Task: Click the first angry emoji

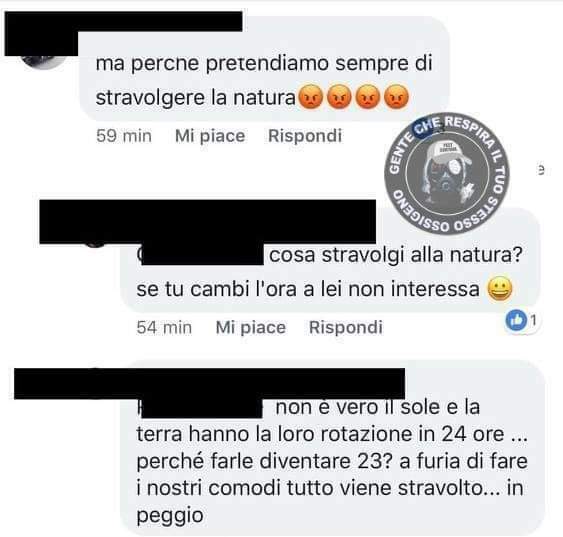Action: click(x=311, y=97)
